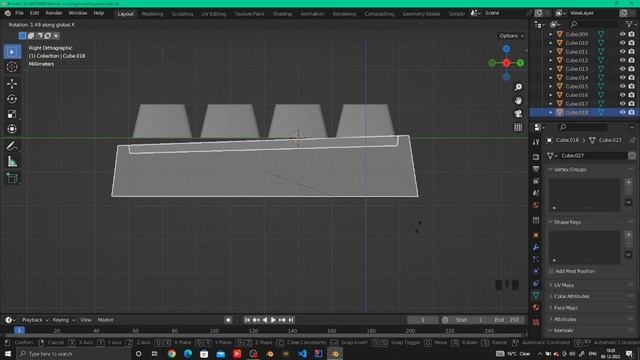Select the Transform tool
The width and height of the screenshot is (640, 360).
(12, 129)
